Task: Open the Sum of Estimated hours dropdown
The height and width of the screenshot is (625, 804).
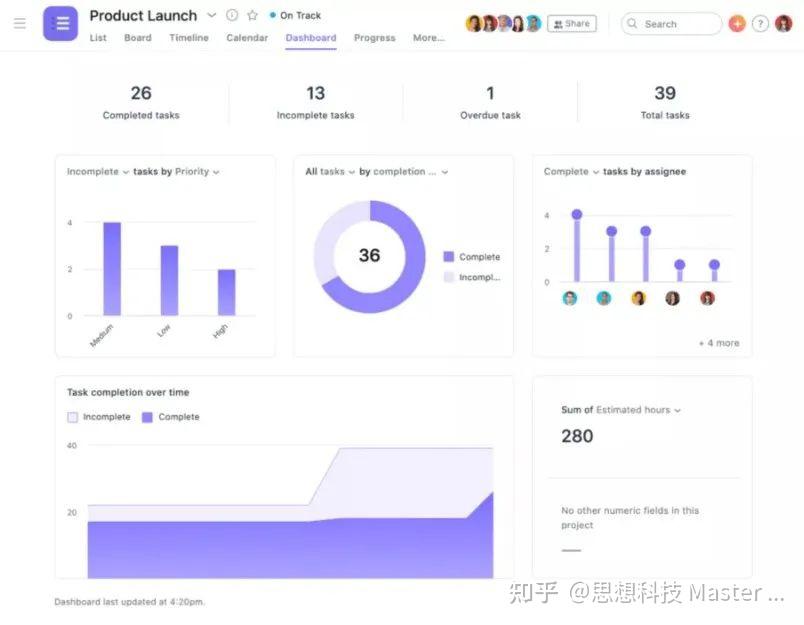Action: click(x=675, y=409)
